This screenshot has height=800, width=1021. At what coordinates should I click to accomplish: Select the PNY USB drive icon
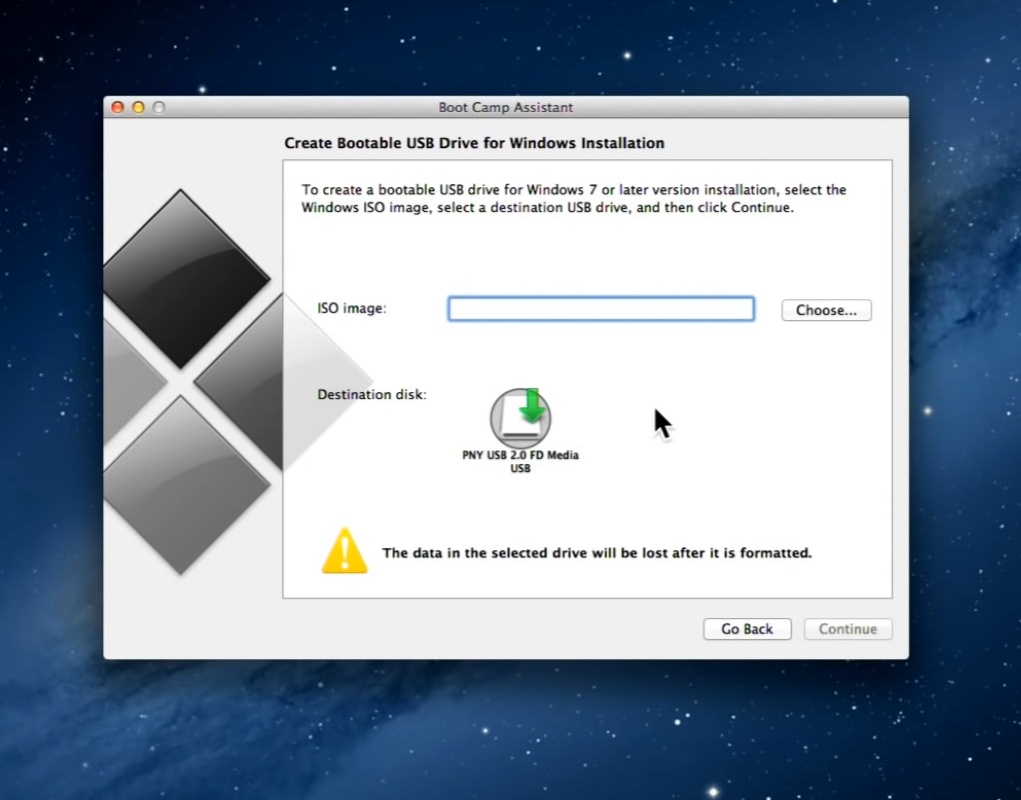tap(520, 418)
